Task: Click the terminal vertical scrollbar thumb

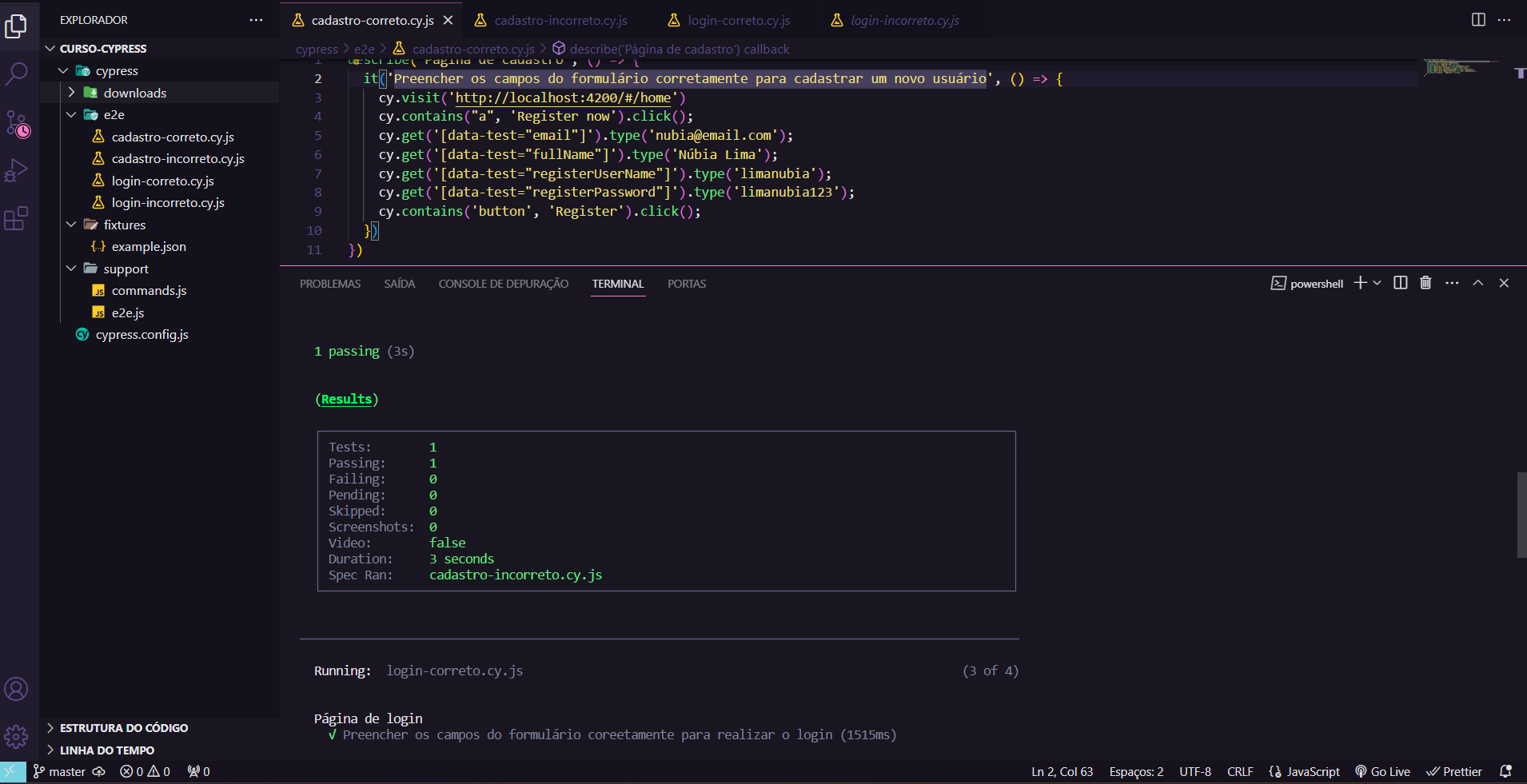Action: 1521,515
